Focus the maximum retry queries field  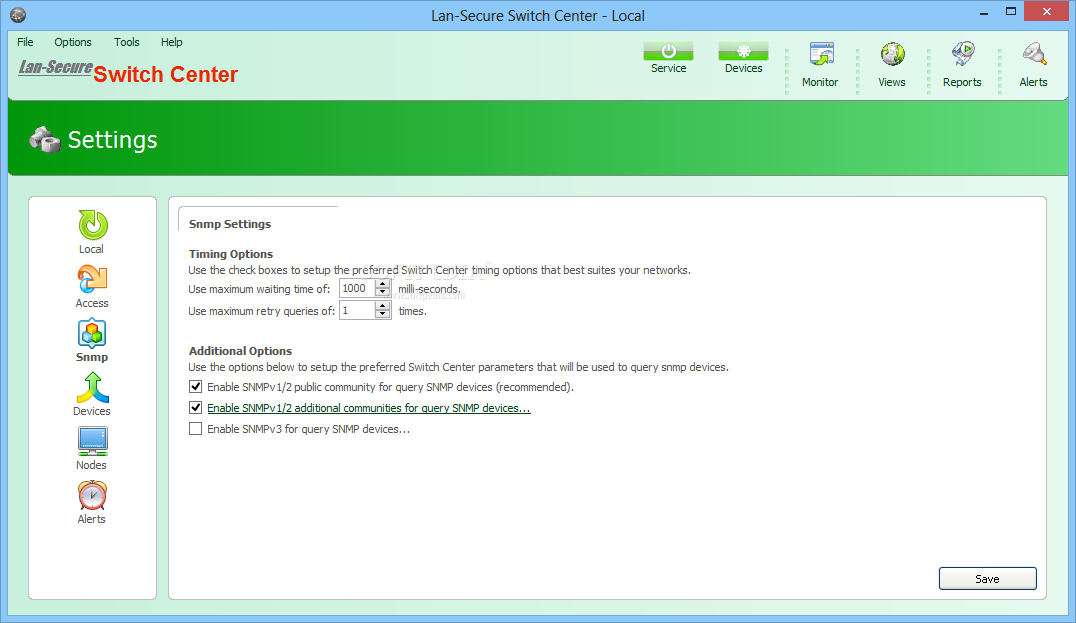358,310
